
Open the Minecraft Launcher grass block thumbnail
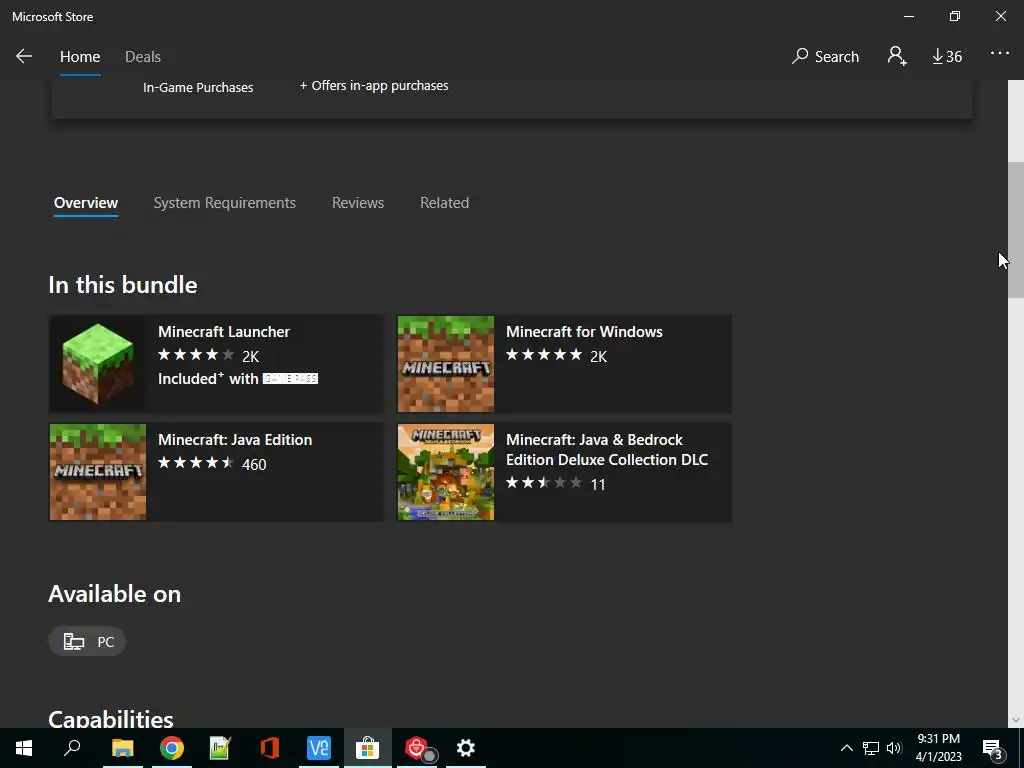[x=98, y=364]
